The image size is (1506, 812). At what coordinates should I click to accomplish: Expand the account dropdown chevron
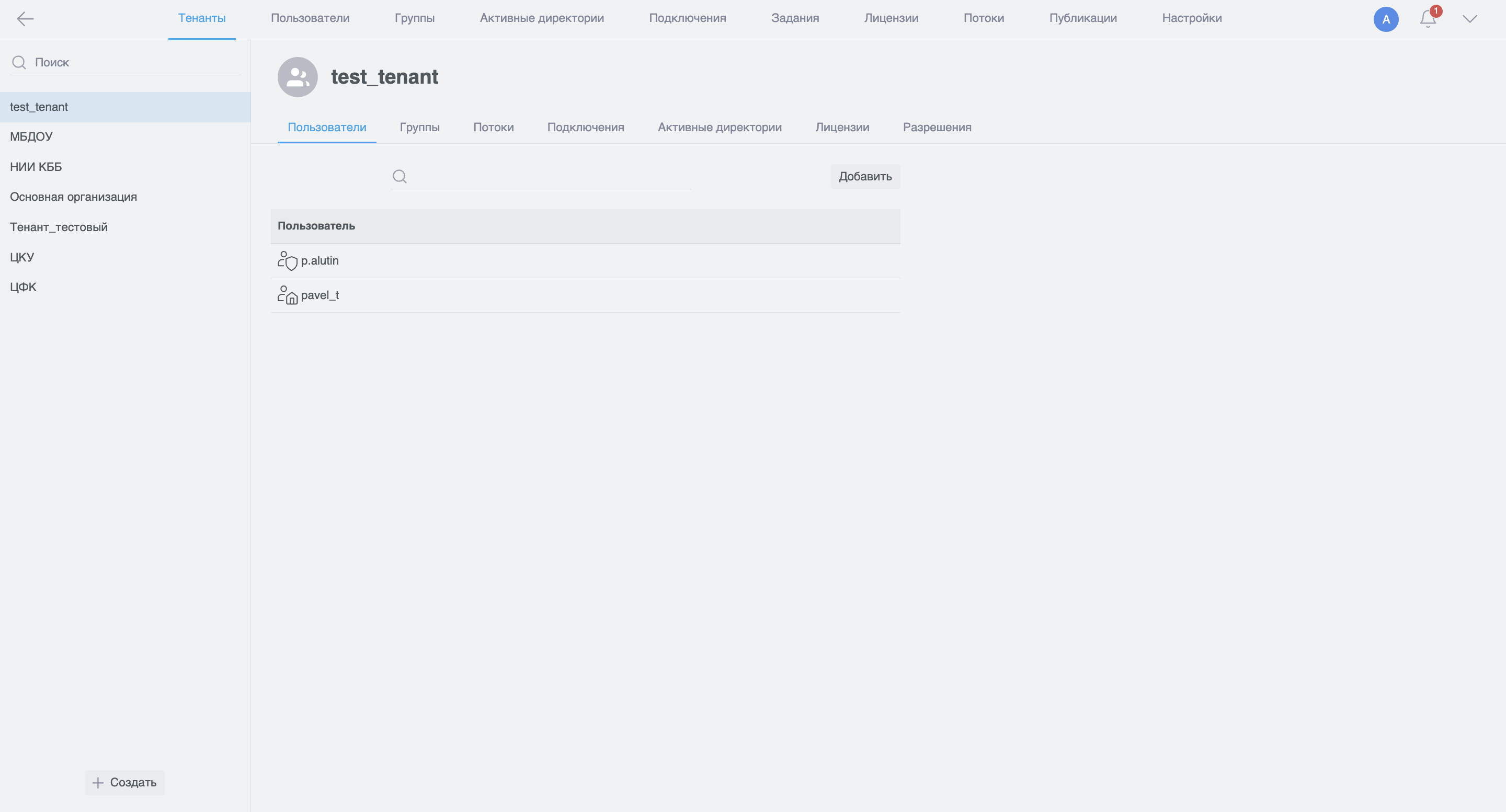tap(1469, 19)
